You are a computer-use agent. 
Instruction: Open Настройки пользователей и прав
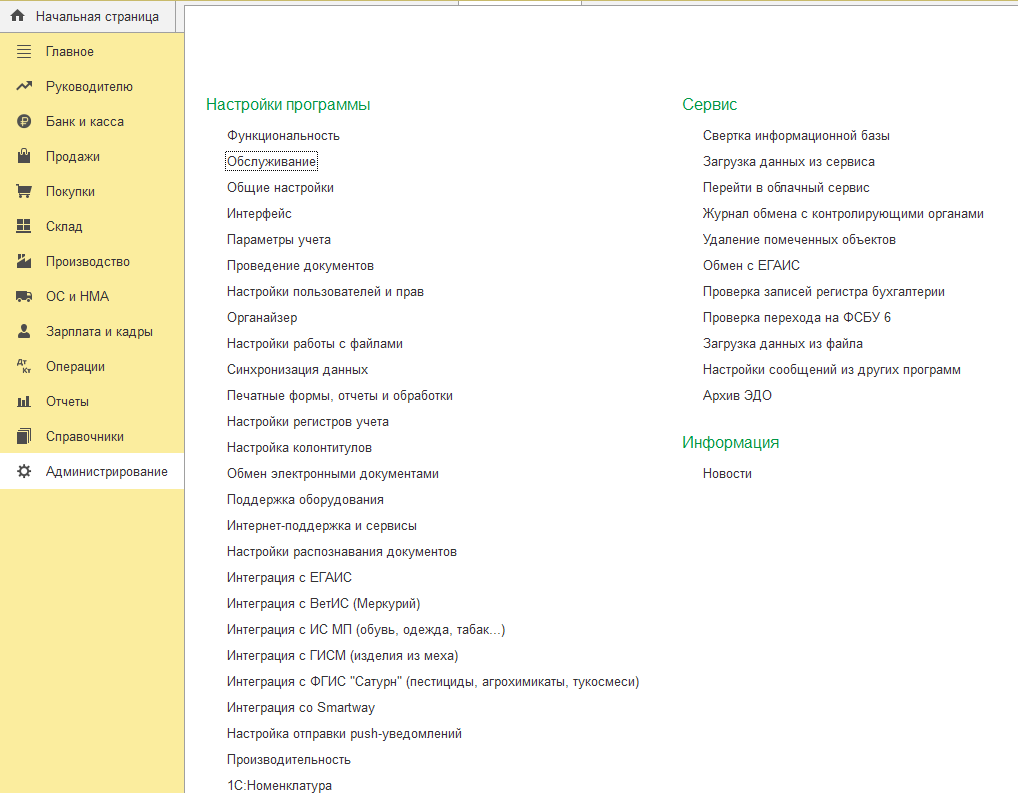[325, 291]
